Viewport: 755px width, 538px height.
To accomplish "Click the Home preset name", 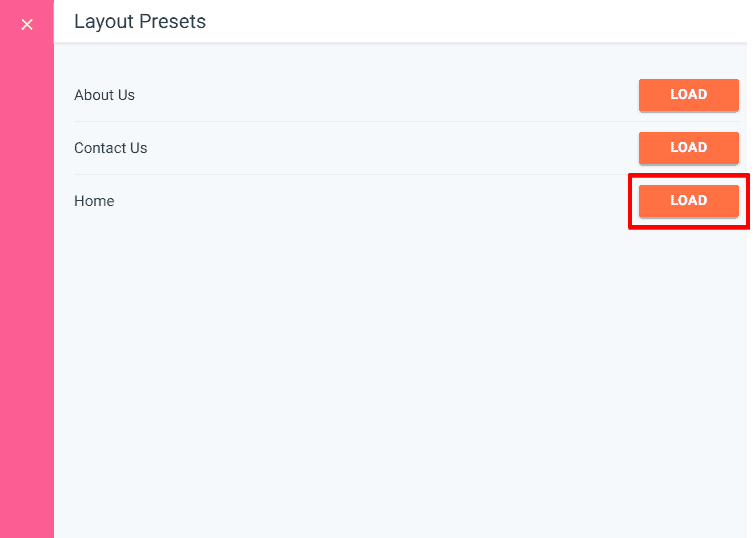I will click(94, 201).
